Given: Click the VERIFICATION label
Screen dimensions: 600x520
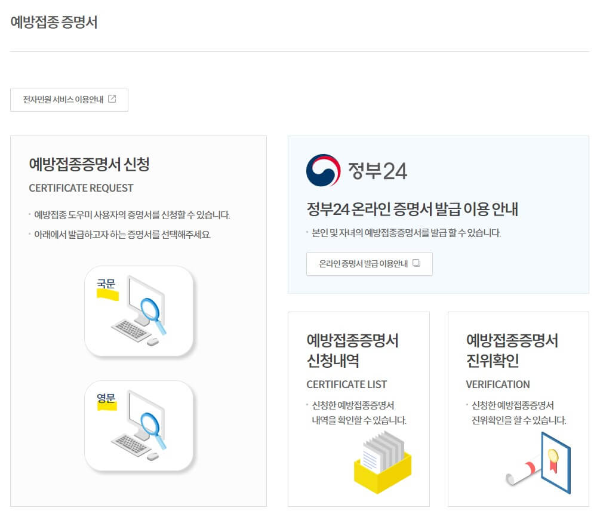Looking at the screenshot, I should 498,385.
